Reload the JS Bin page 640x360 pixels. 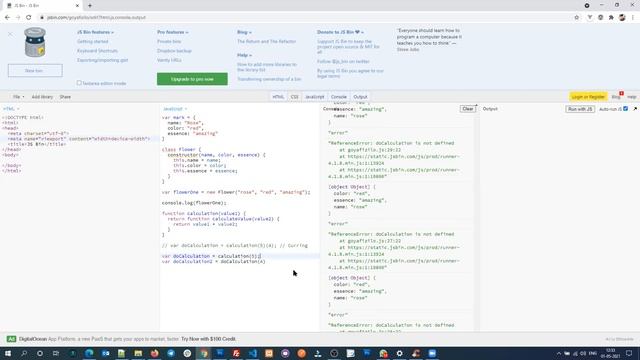click(x=29, y=18)
